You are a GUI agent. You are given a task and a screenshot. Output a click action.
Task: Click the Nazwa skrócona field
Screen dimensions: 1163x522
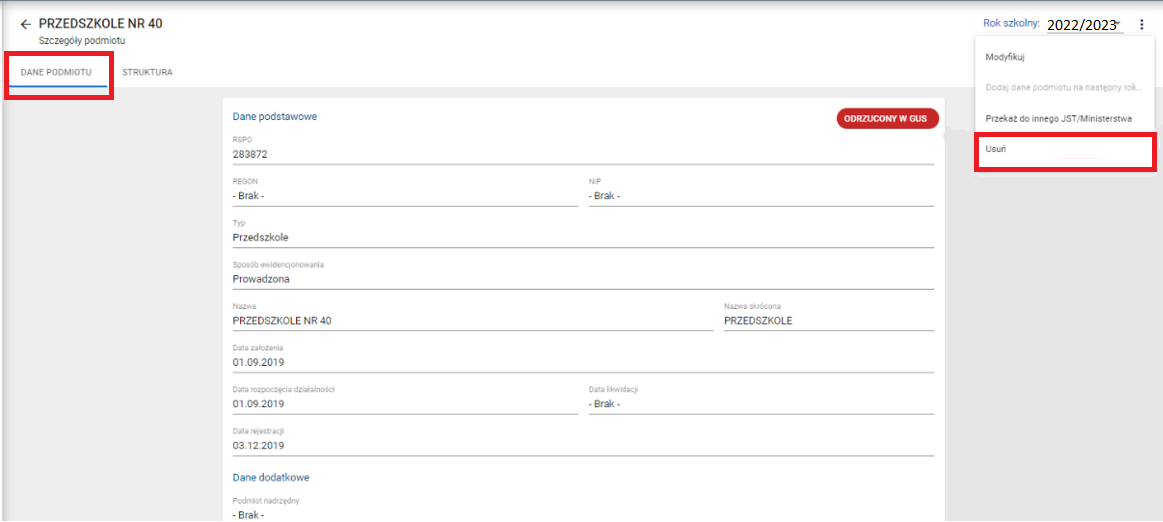coord(828,321)
